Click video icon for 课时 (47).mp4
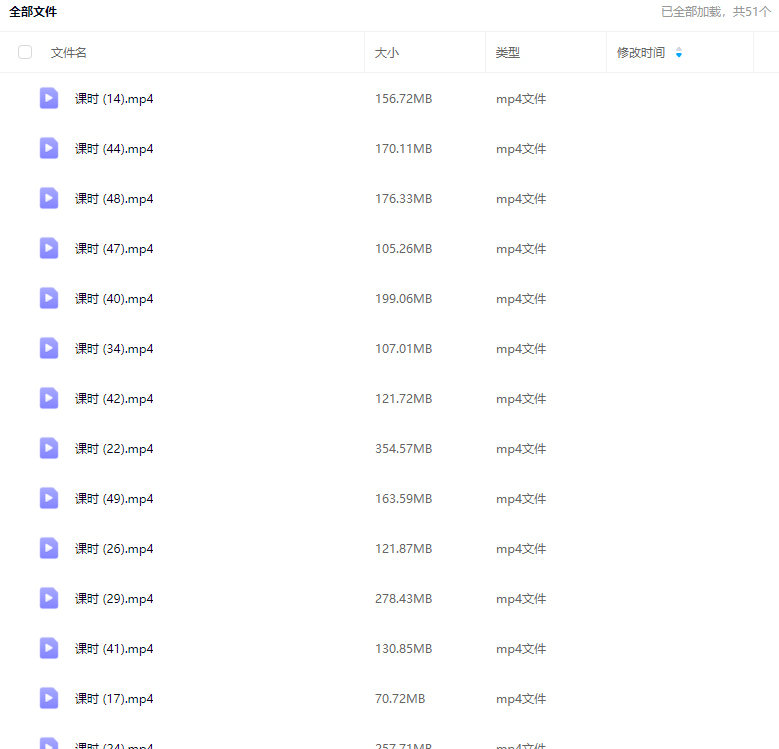This screenshot has width=779, height=749. (x=49, y=248)
